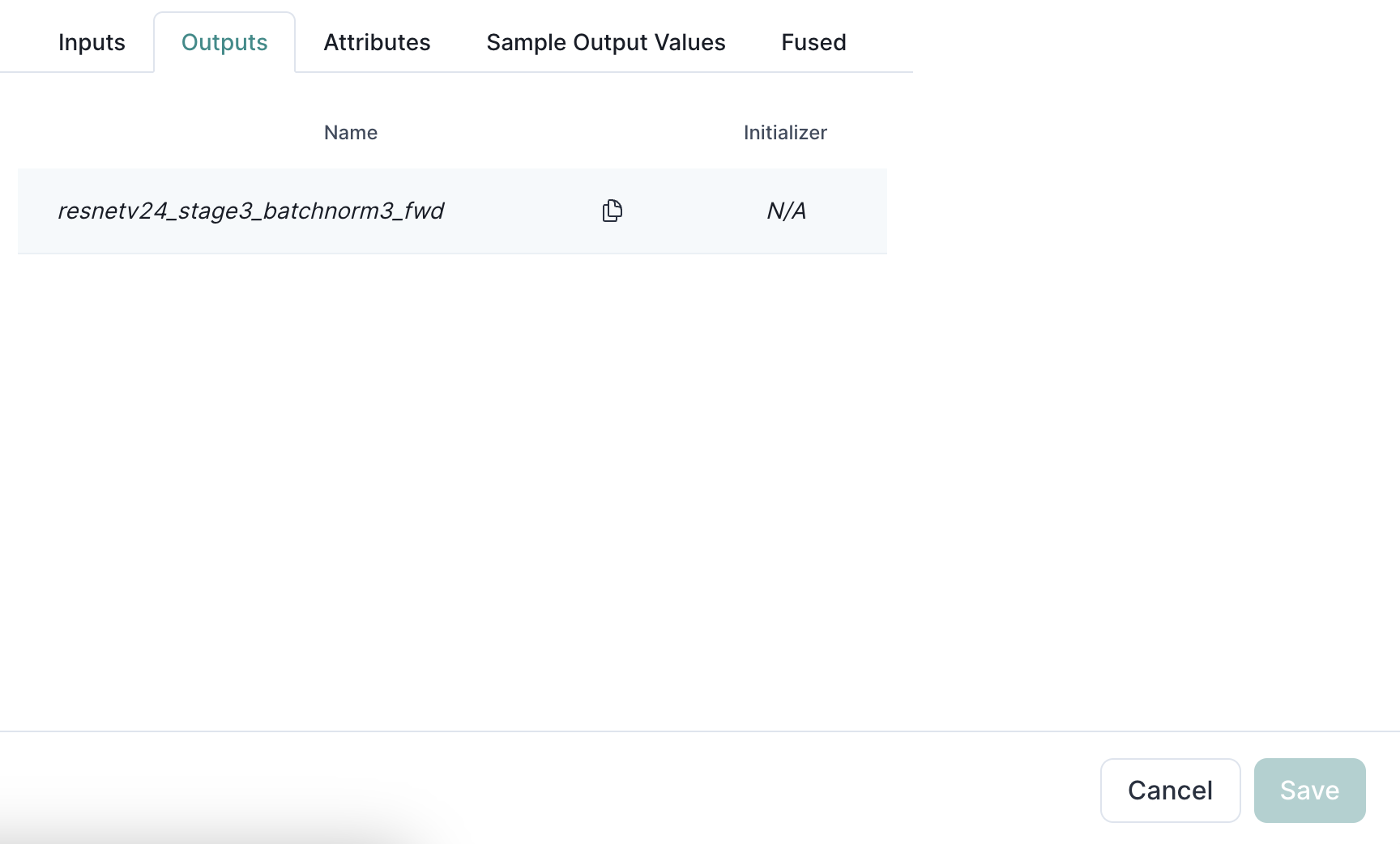Click the Name column header
The width and height of the screenshot is (1400, 844).
[x=350, y=132]
